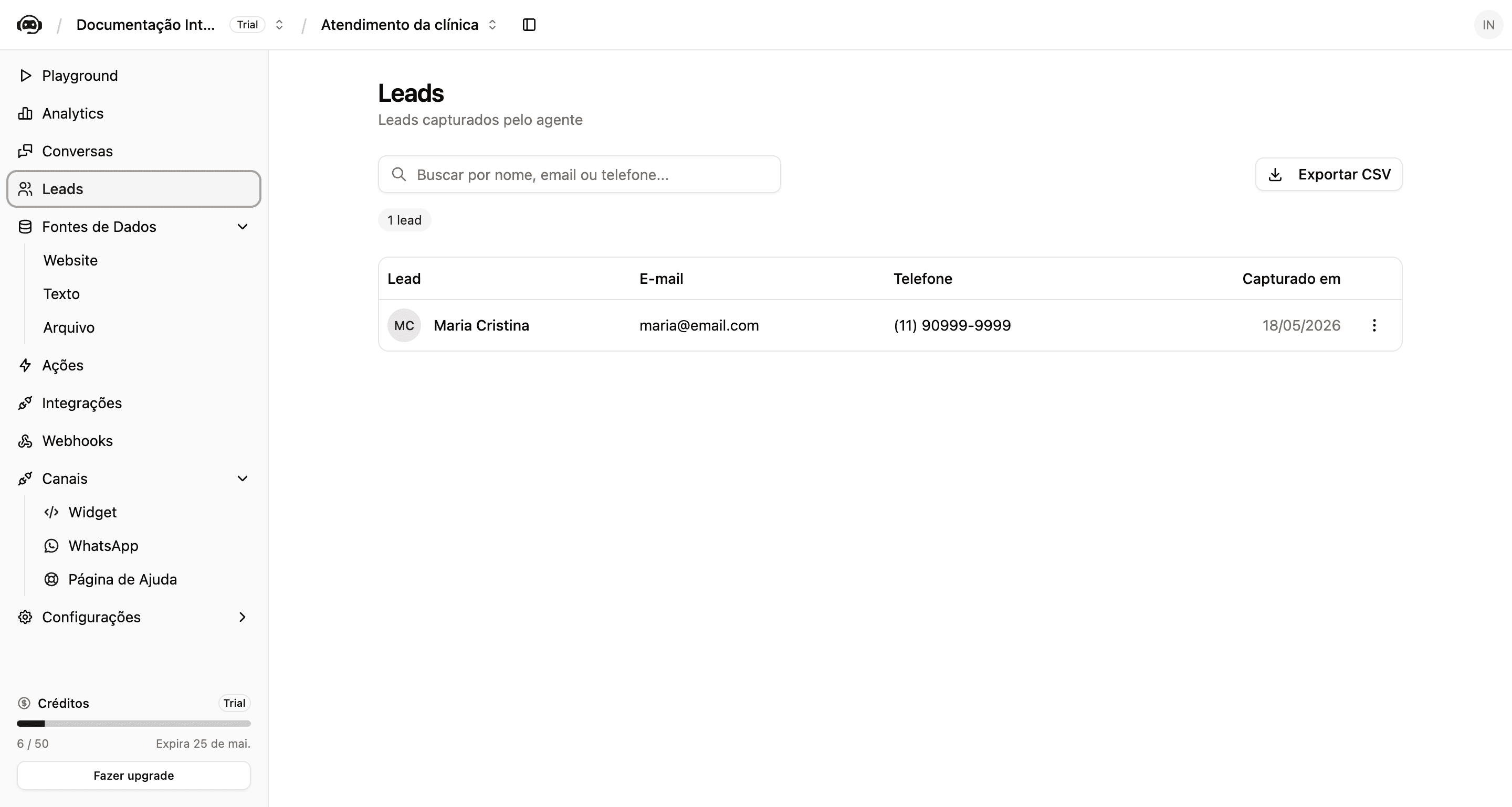1512x807 pixels.
Task: Open Conversas in the sidebar
Action: 134,151
